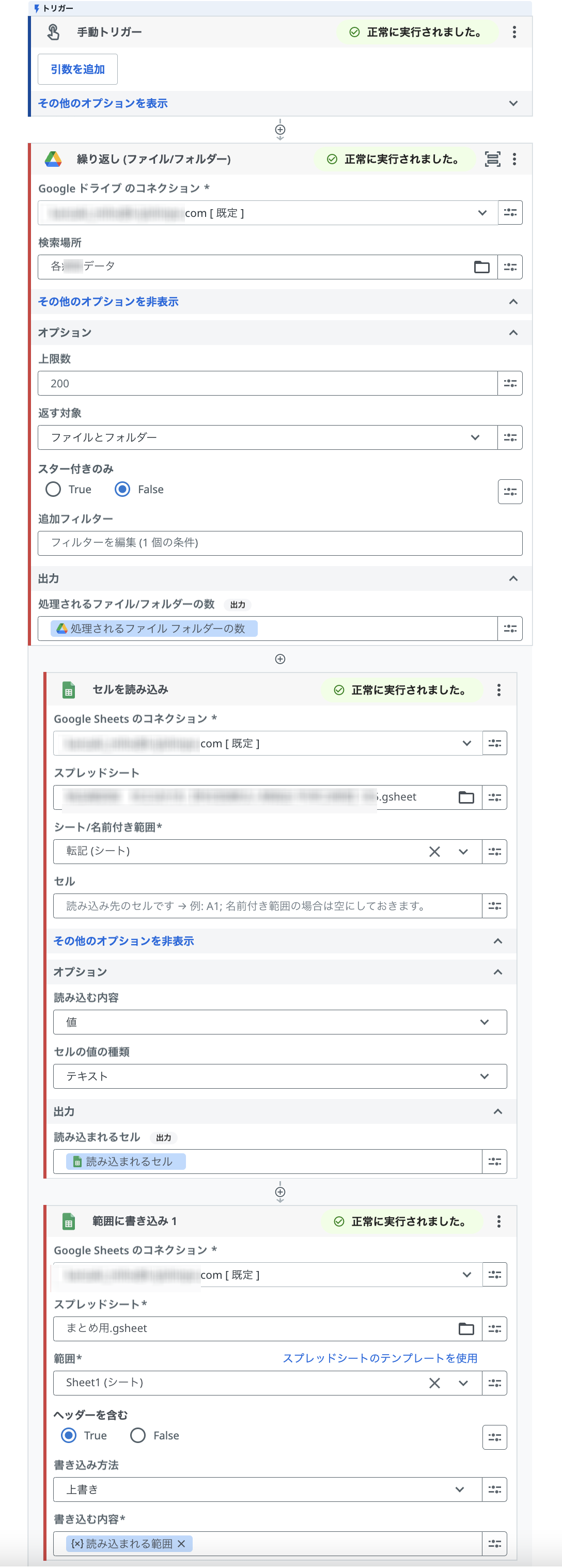Open the 手動トリガー three-dot menu
This screenshot has height=1568, width=562.
514,32
